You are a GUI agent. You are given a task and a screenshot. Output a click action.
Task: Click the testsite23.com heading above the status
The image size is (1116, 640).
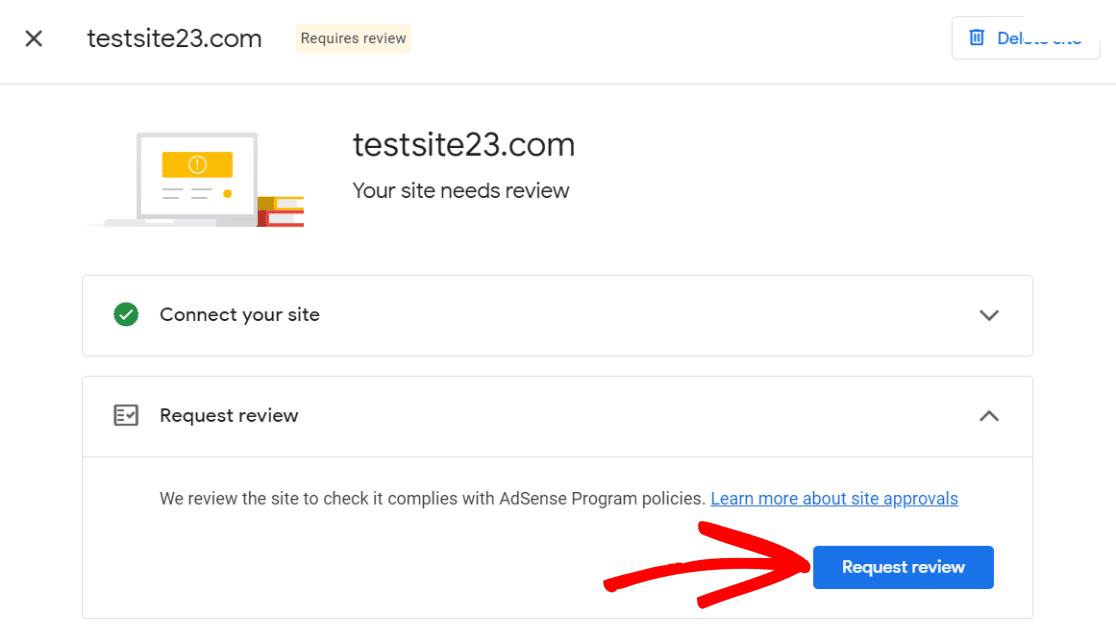point(463,144)
